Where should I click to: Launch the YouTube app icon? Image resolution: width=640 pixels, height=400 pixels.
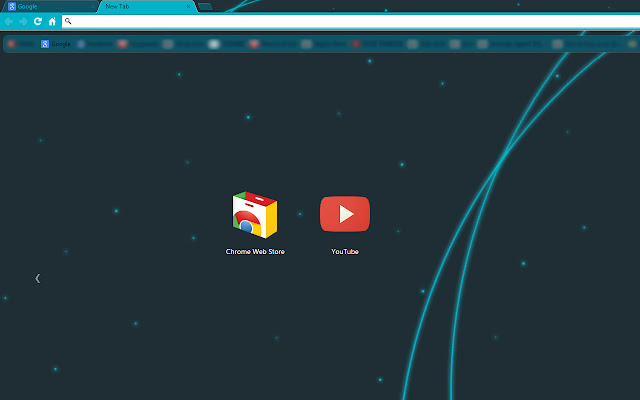coord(345,214)
